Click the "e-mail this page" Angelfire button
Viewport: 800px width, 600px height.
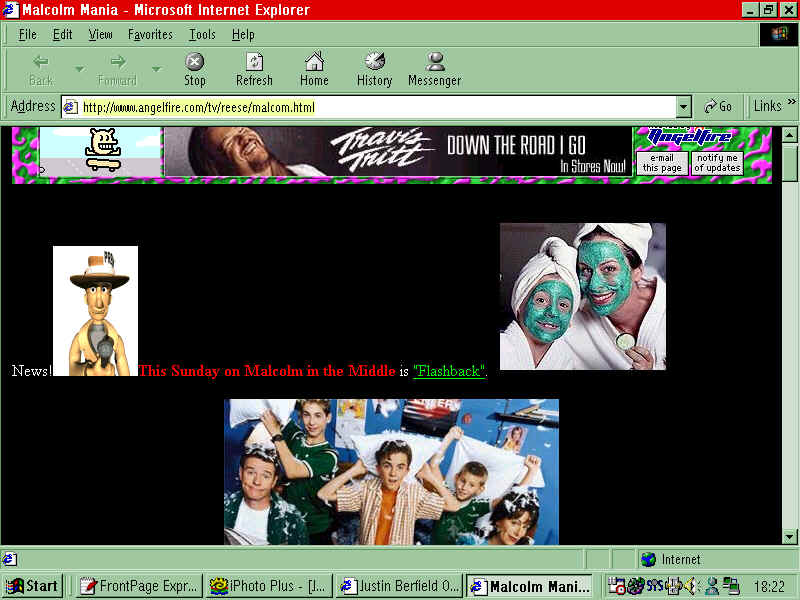tap(662, 163)
